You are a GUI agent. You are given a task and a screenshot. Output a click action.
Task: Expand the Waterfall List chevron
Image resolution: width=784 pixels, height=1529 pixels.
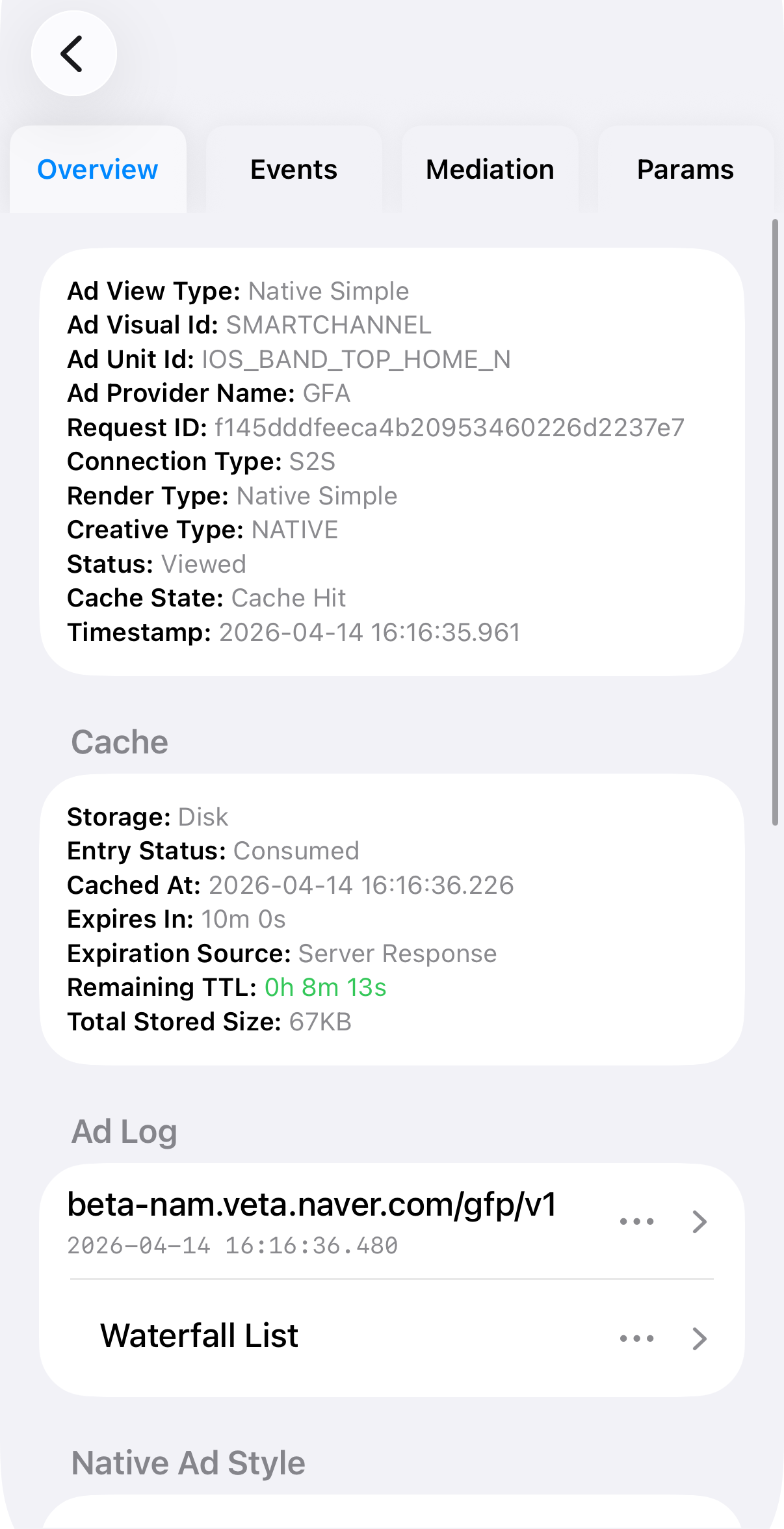pyautogui.click(x=699, y=1339)
